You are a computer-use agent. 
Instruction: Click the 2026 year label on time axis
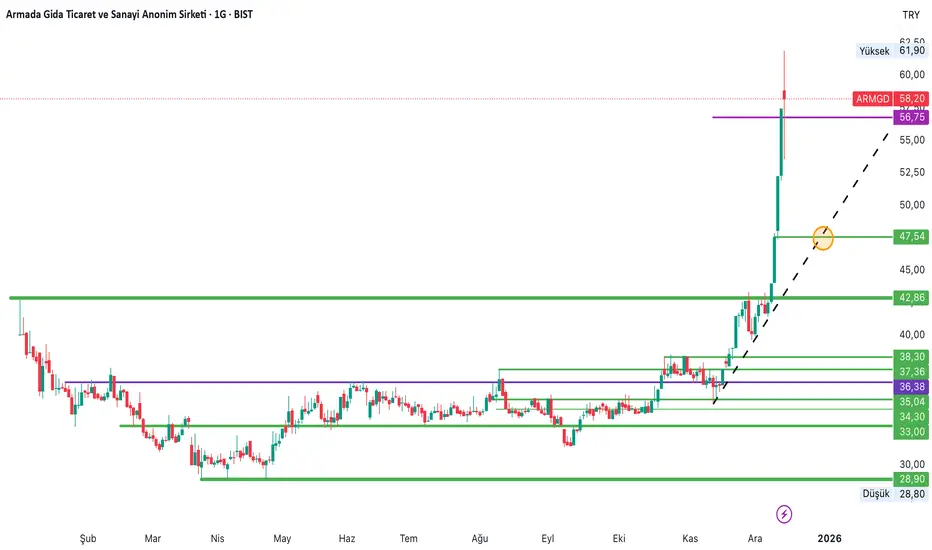coord(829,538)
